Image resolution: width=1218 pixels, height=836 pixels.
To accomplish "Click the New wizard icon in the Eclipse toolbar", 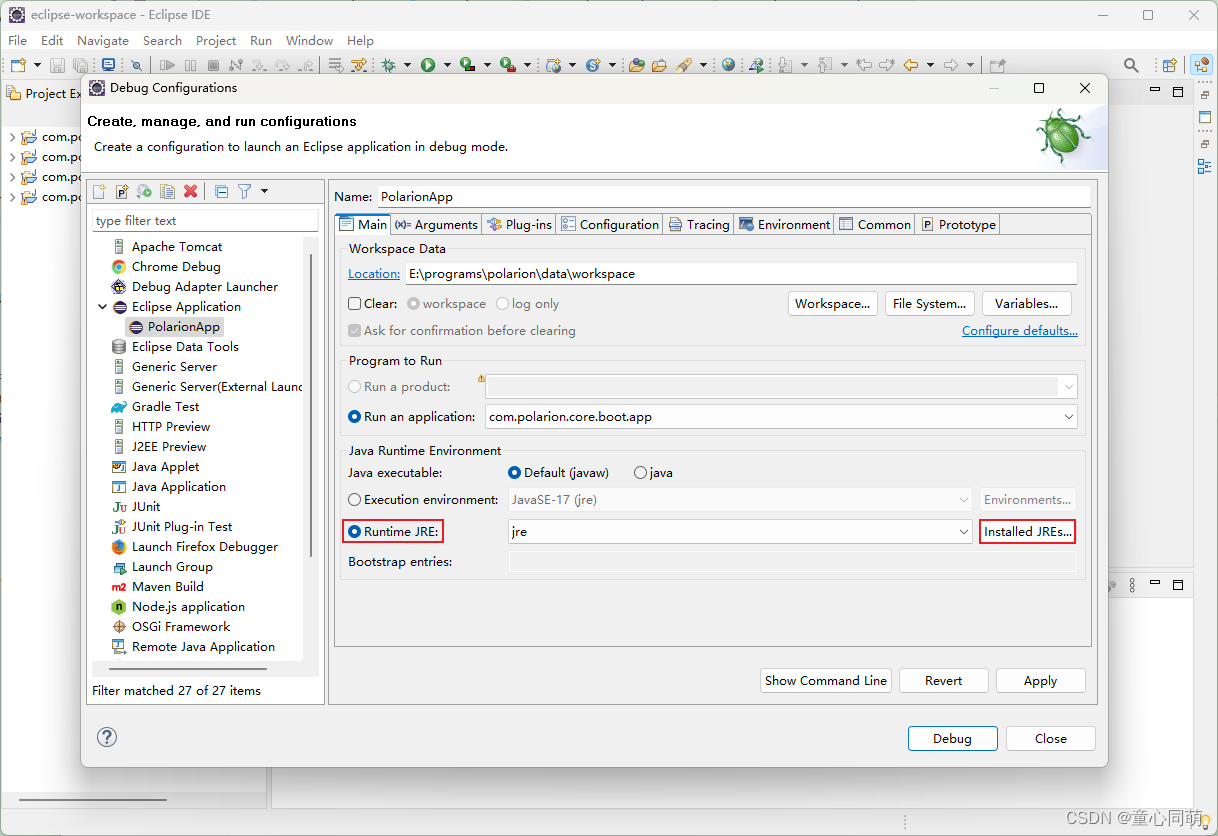I will click(x=18, y=65).
